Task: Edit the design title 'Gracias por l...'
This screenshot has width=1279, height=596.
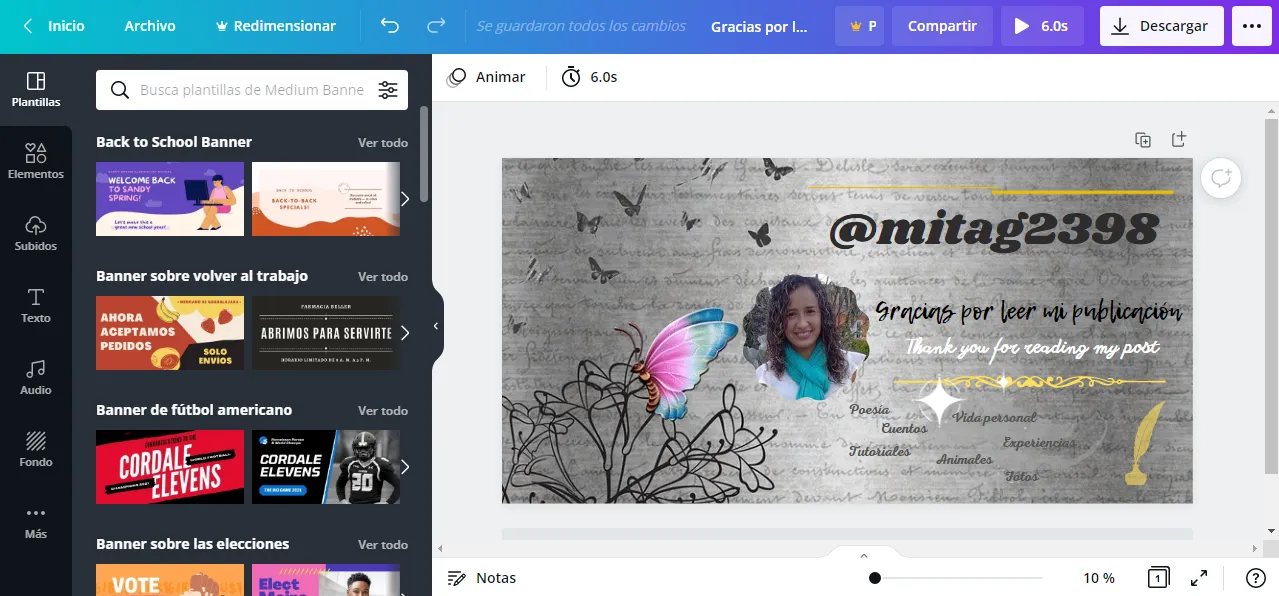Action: click(x=759, y=27)
